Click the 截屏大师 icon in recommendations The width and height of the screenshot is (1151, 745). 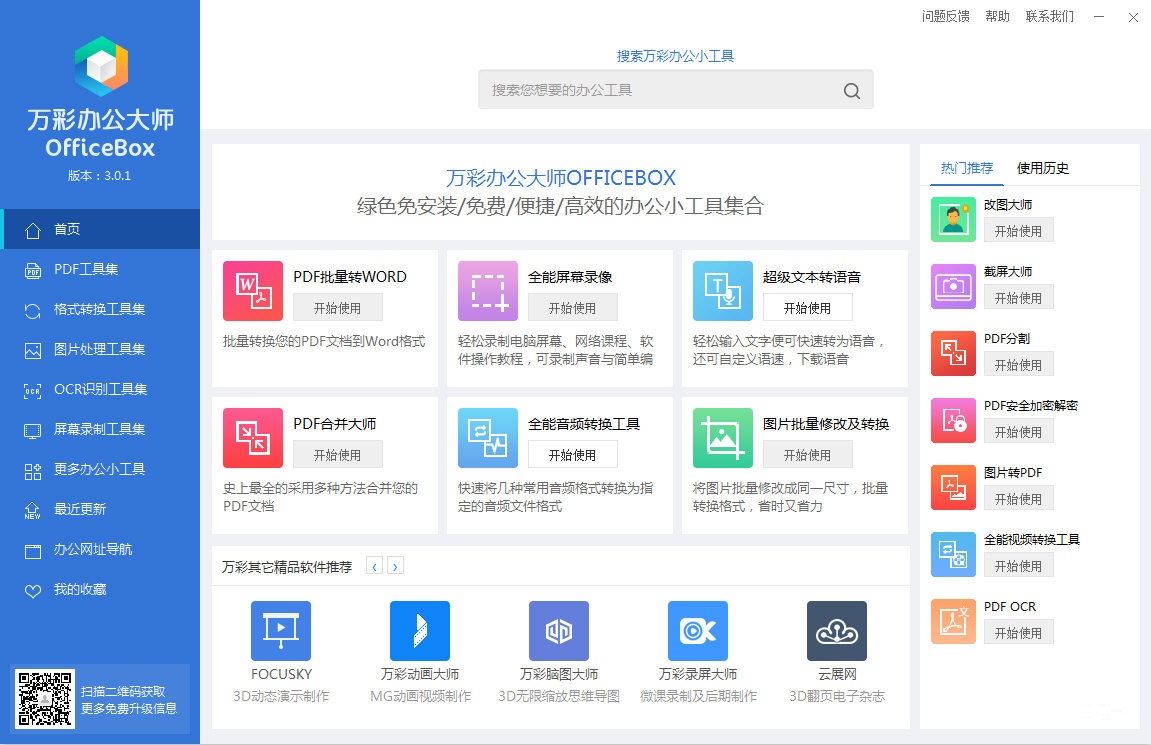952,286
